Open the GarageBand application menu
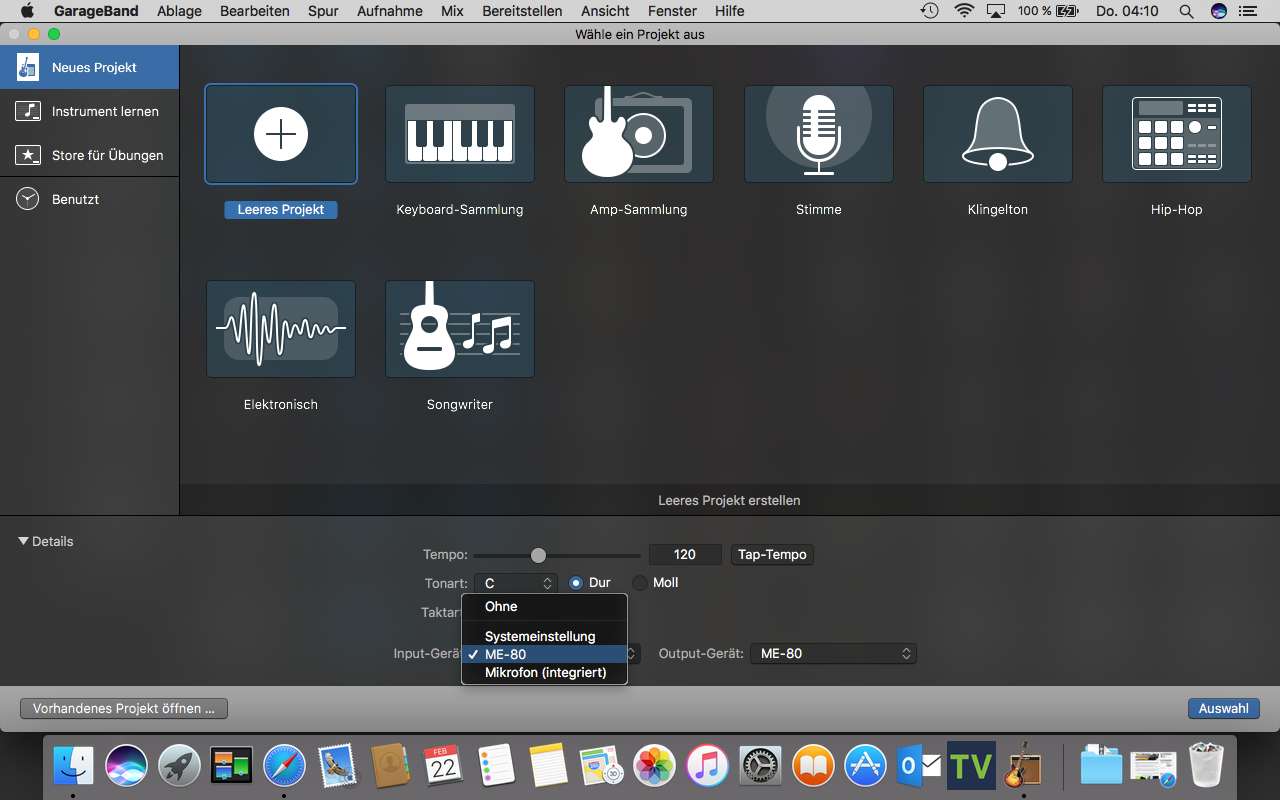This screenshot has height=800, width=1280. click(97, 11)
